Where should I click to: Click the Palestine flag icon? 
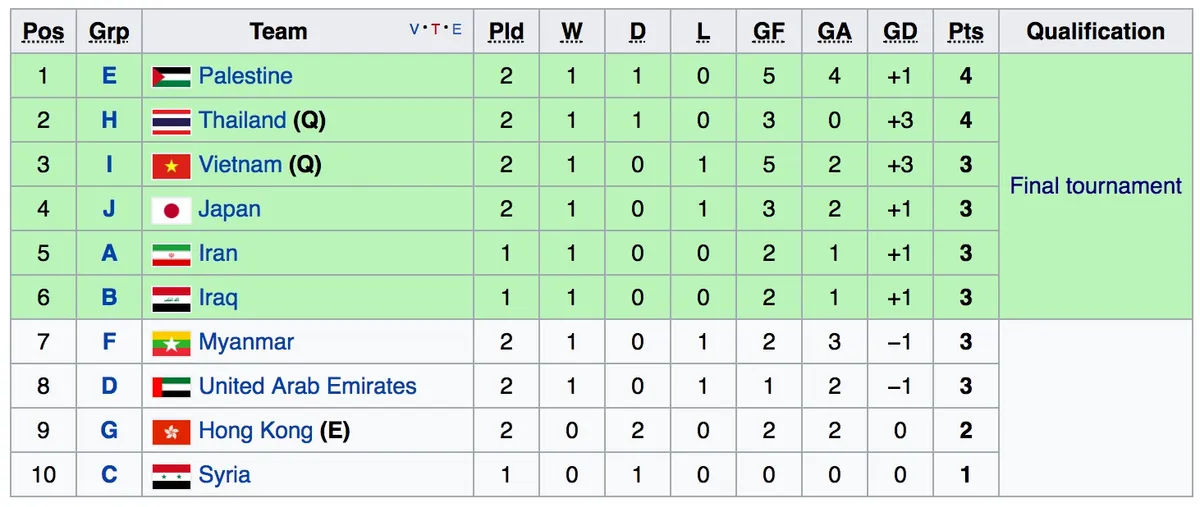pyautogui.click(x=171, y=76)
